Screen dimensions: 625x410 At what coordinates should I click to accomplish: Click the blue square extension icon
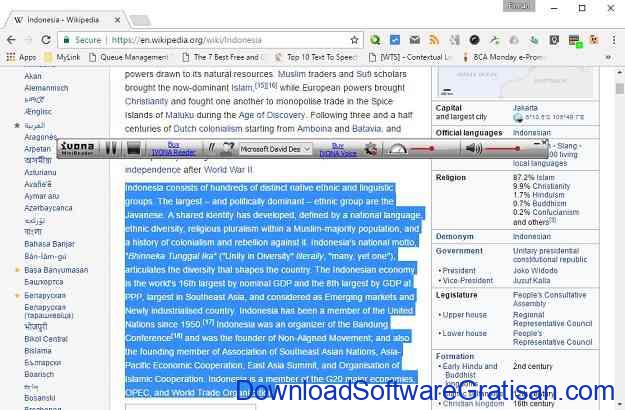tap(395, 40)
